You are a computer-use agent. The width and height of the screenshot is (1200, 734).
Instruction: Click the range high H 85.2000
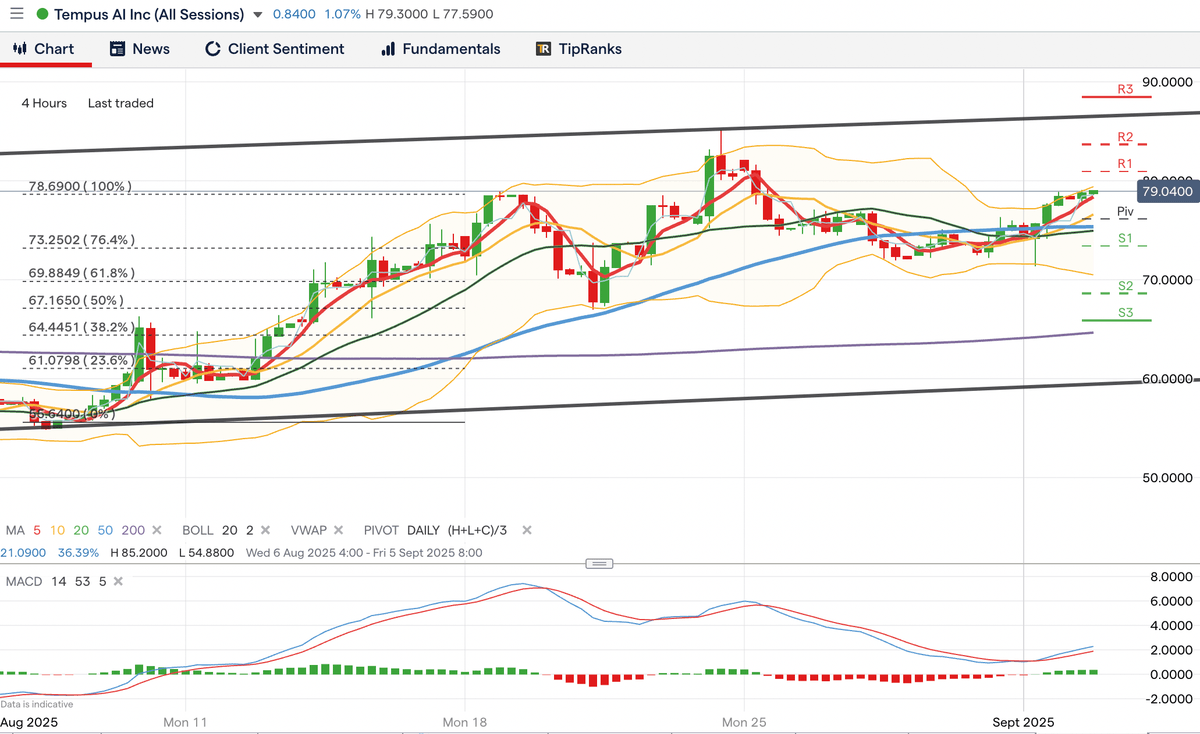(140, 552)
